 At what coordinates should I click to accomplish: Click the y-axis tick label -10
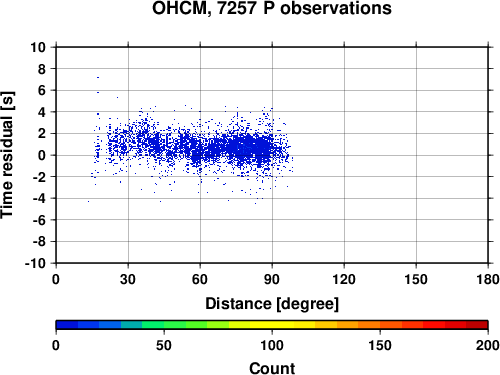[x=35, y=263]
